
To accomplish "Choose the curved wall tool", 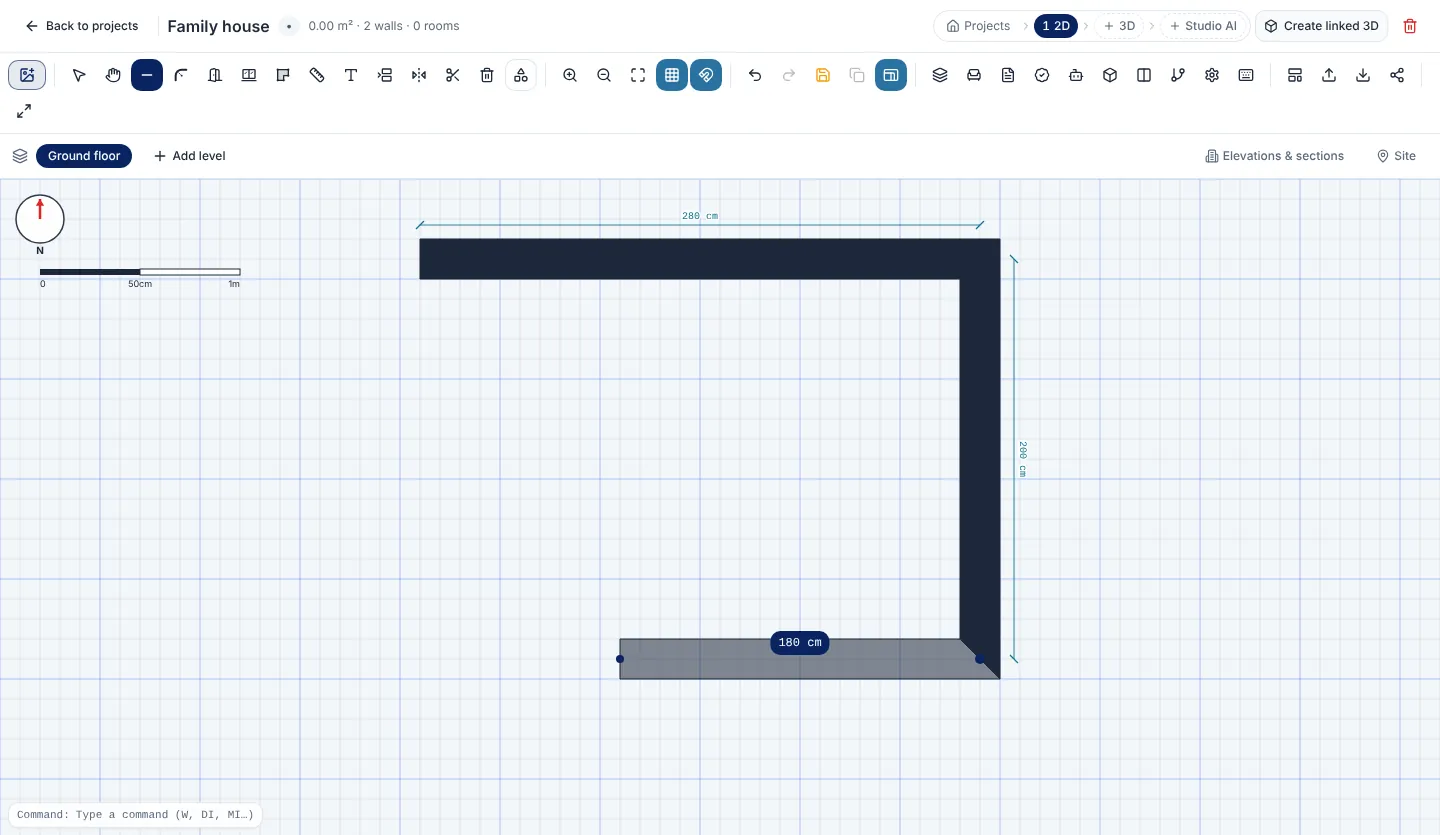I will tap(181, 75).
